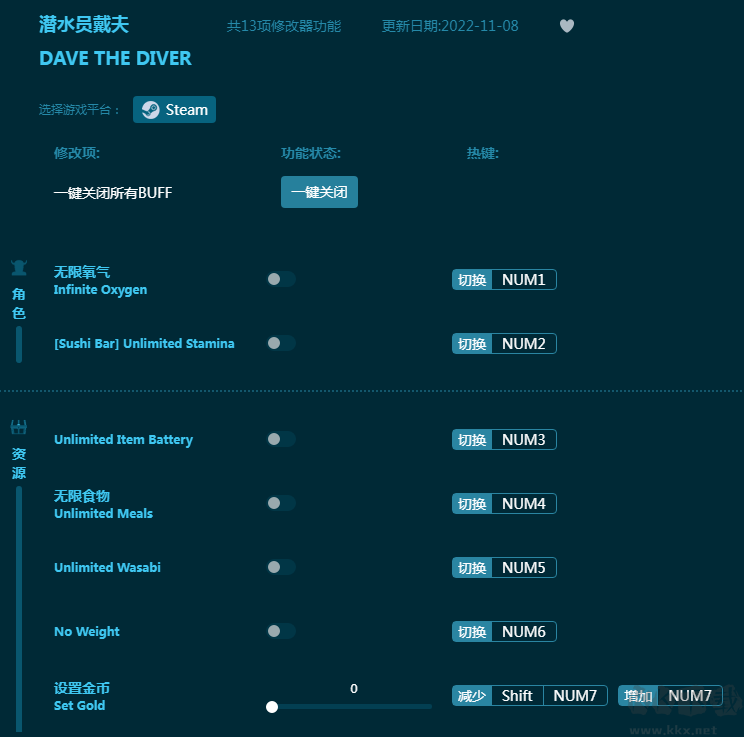Click the Set Gold label
This screenshot has height=737, width=744.
pos(79,706)
